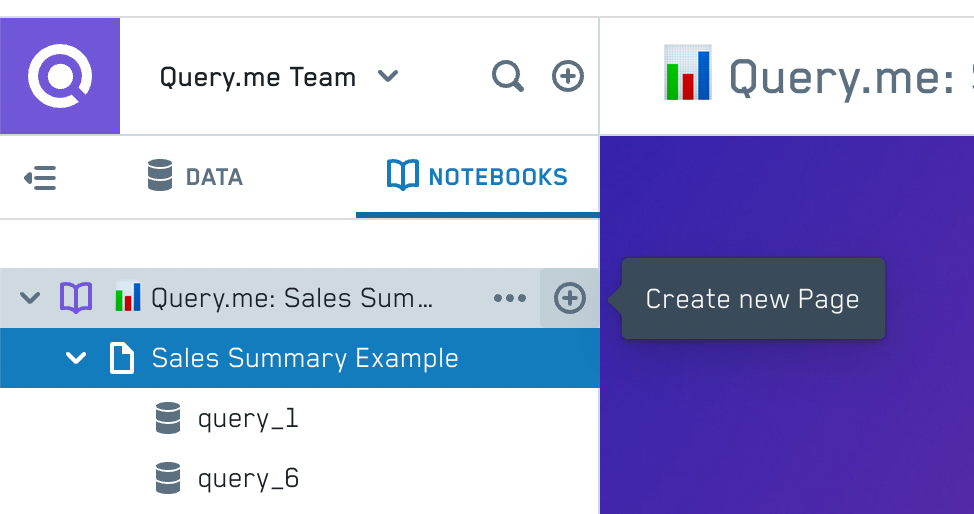The width and height of the screenshot is (974, 514).
Task: Select the NOTEBOOKS tab
Action: click(x=477, y=177)
